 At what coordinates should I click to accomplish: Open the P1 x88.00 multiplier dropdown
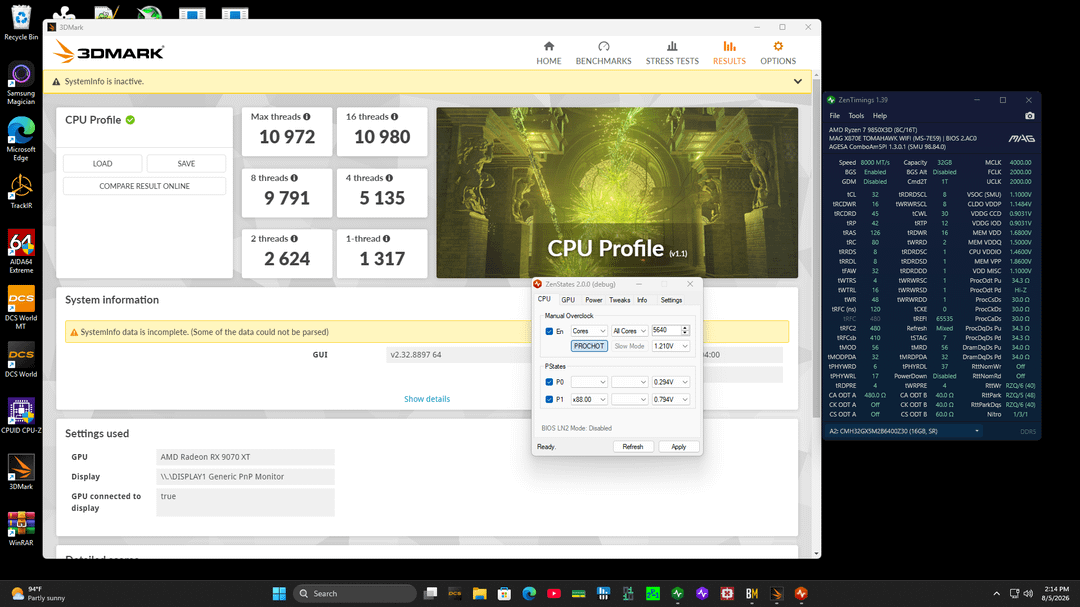(589, 400)
